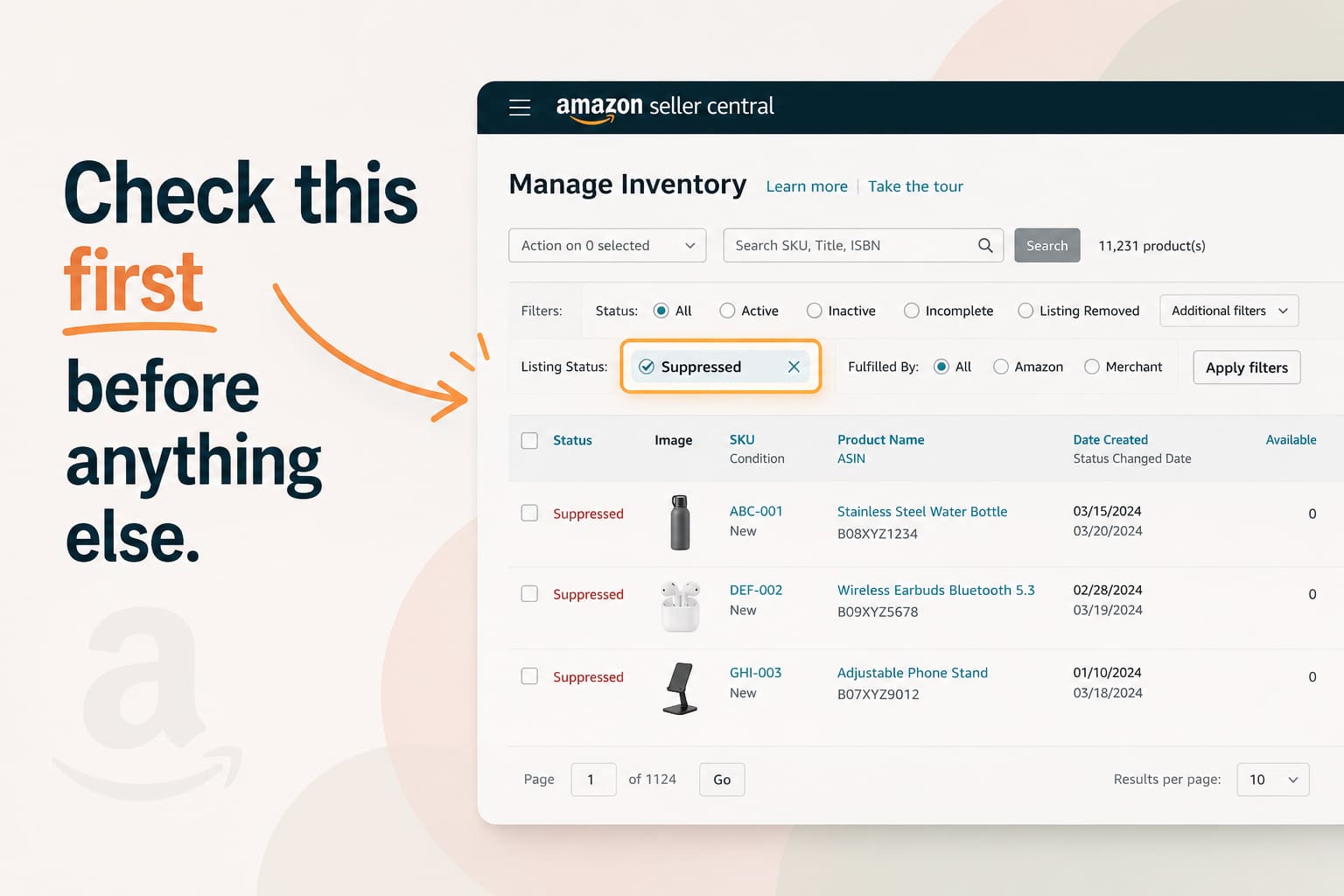This screenshot has width=1344, height=896.
Task: Open SKU link GHI-003
Action: (755, 673)
